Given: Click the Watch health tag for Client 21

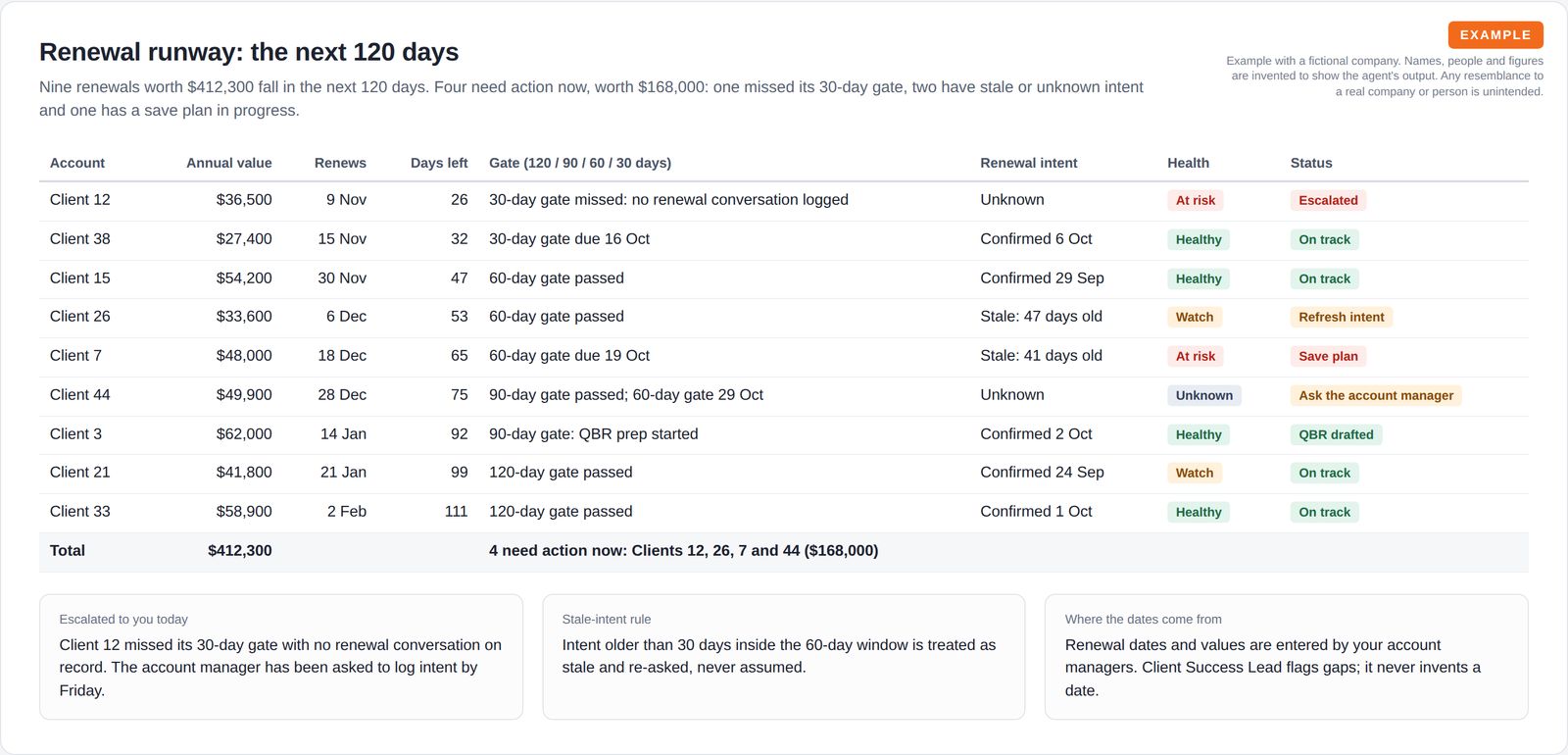Looking at the screenshot, I should pyautogui.click(x=1194, y=473).
